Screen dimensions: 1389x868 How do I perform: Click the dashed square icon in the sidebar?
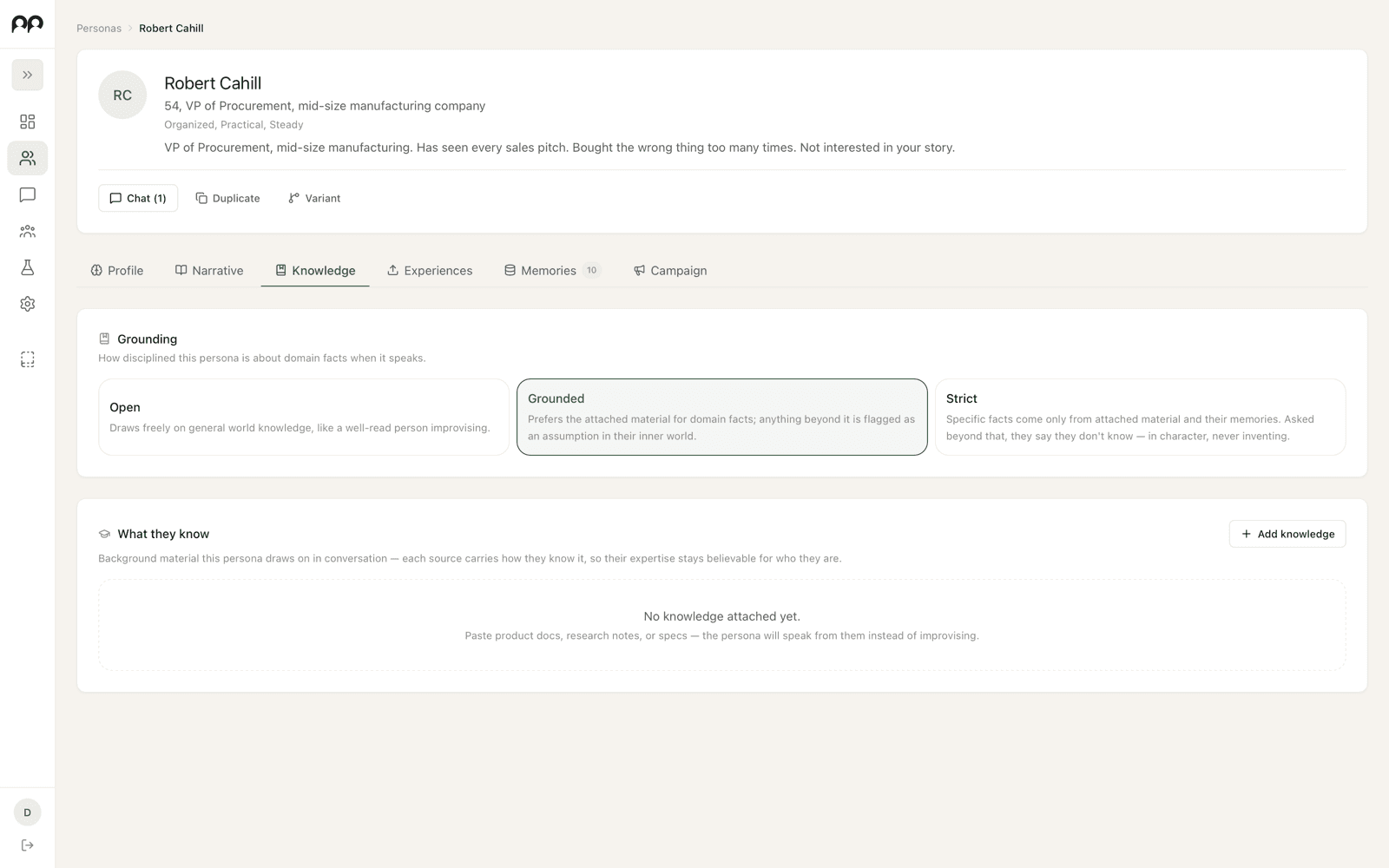pyautogui.click(x=28, y=359)
